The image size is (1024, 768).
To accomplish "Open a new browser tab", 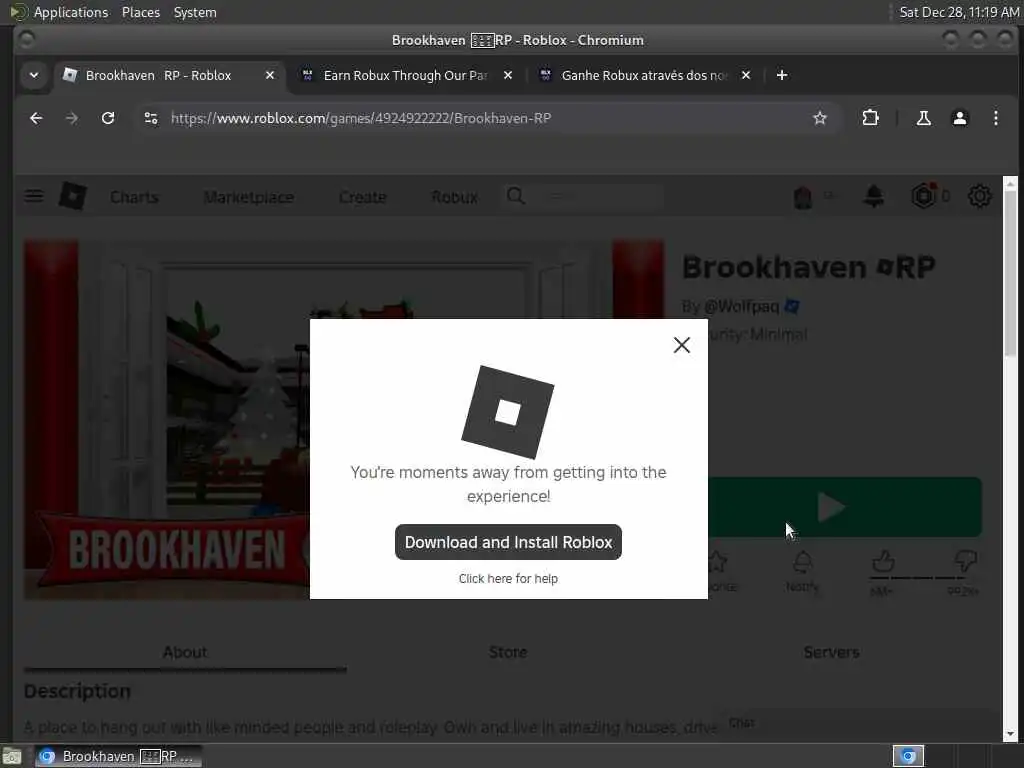I will pos(782,75).
